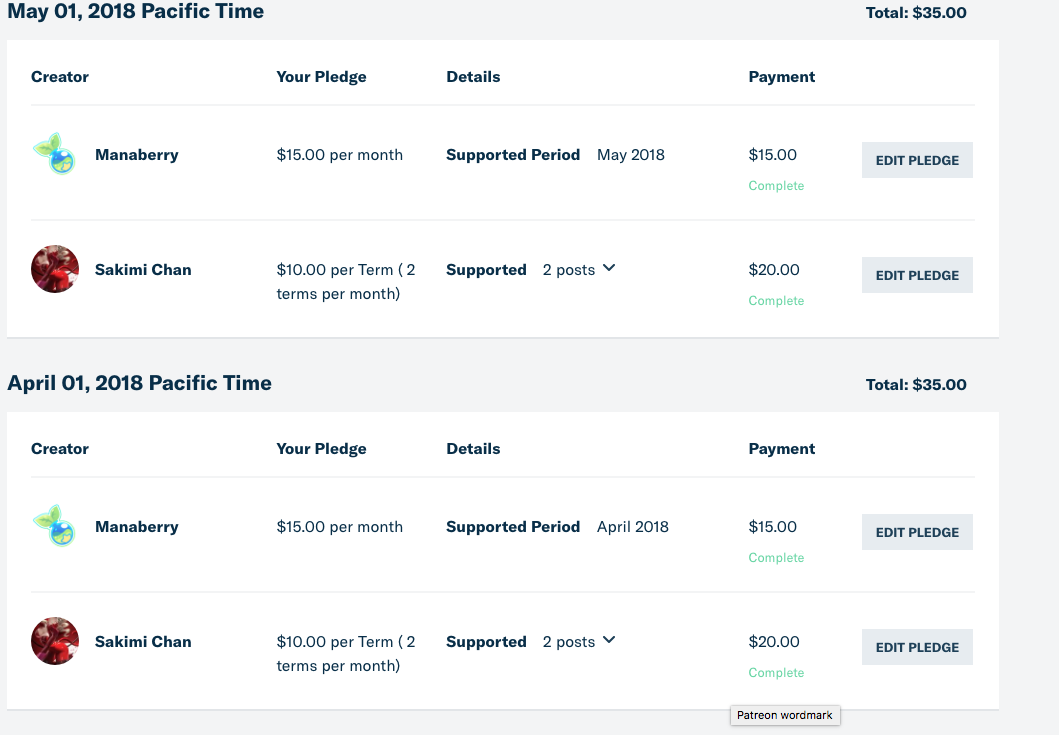Click the Patreon wordmark tooltip

(785, 715)
